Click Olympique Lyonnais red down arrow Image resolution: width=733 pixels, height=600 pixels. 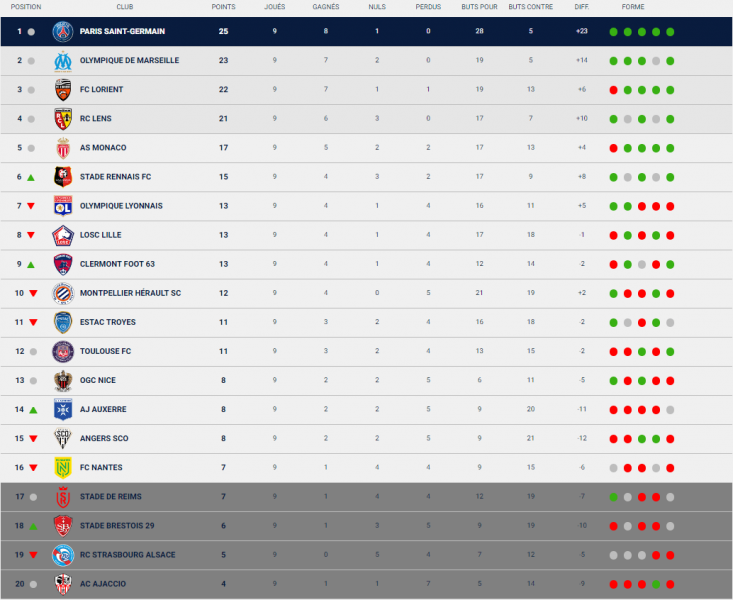(x=31, y=206)
